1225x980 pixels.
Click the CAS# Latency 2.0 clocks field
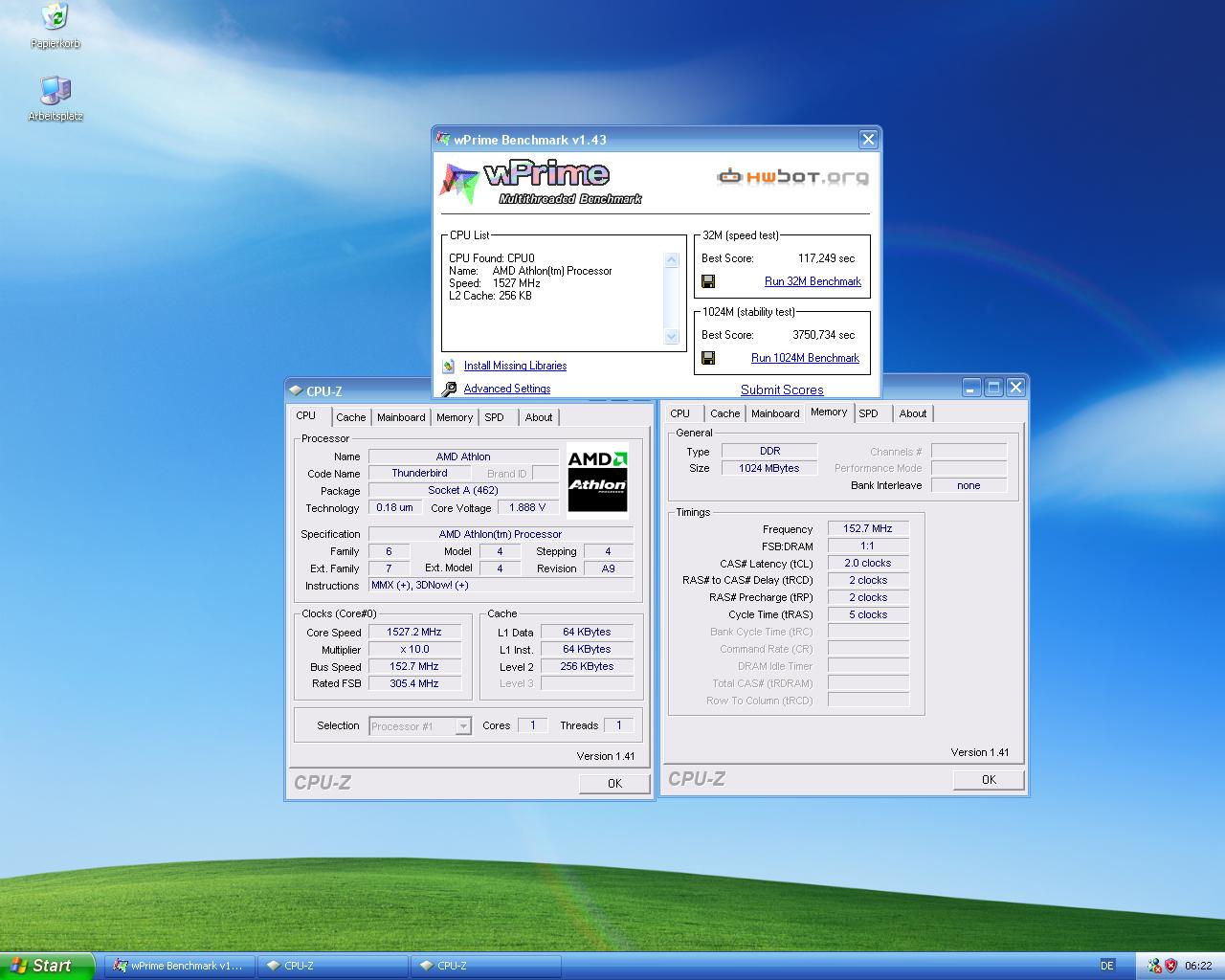click(867, 563)
